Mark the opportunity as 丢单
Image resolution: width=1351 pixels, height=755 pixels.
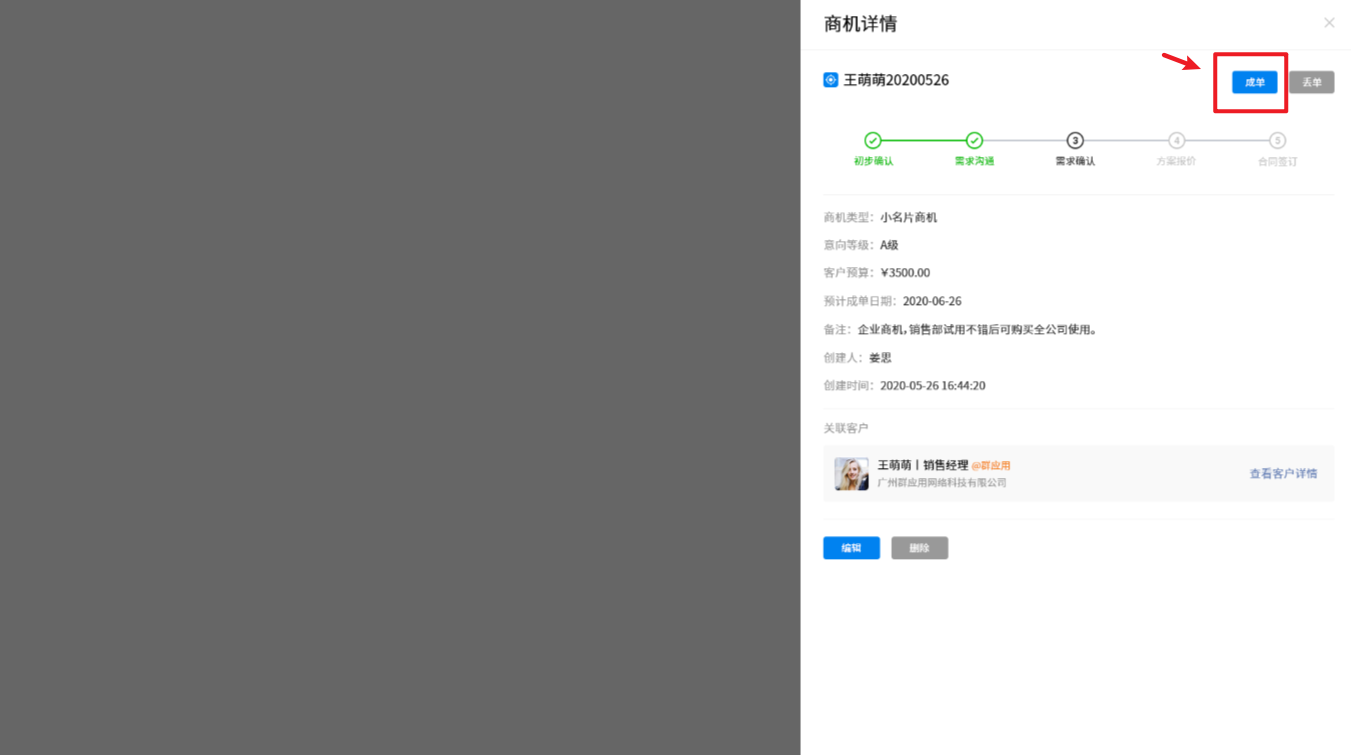pos(1311,82)
